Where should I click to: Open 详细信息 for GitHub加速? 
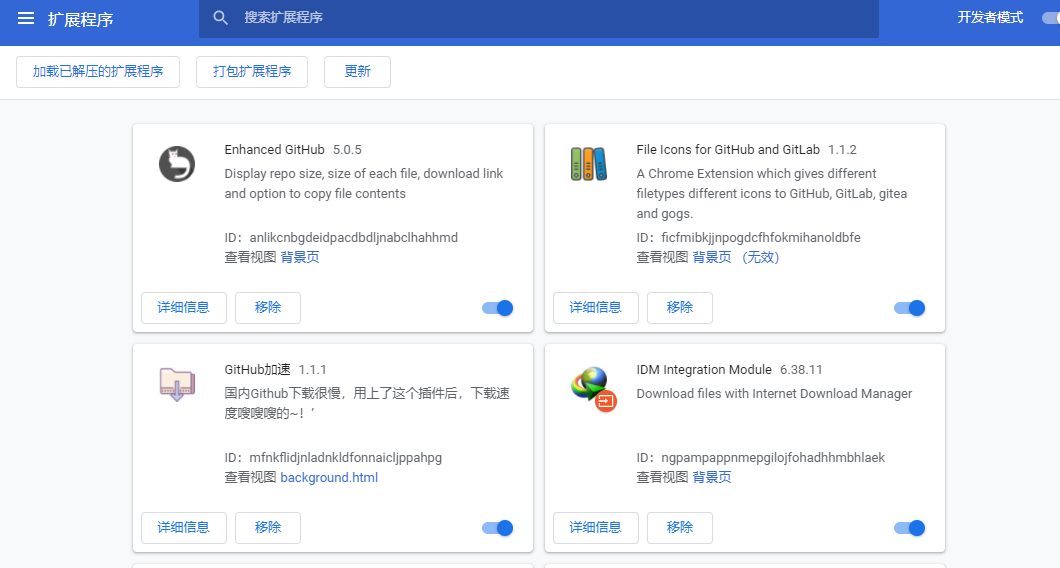(x=184, y=527)
